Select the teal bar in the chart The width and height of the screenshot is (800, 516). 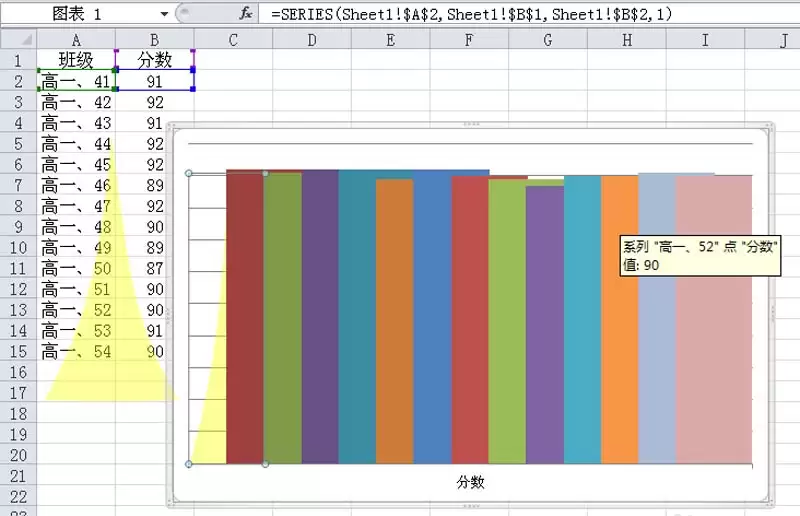pyautogui.click(x=357, y=320)
